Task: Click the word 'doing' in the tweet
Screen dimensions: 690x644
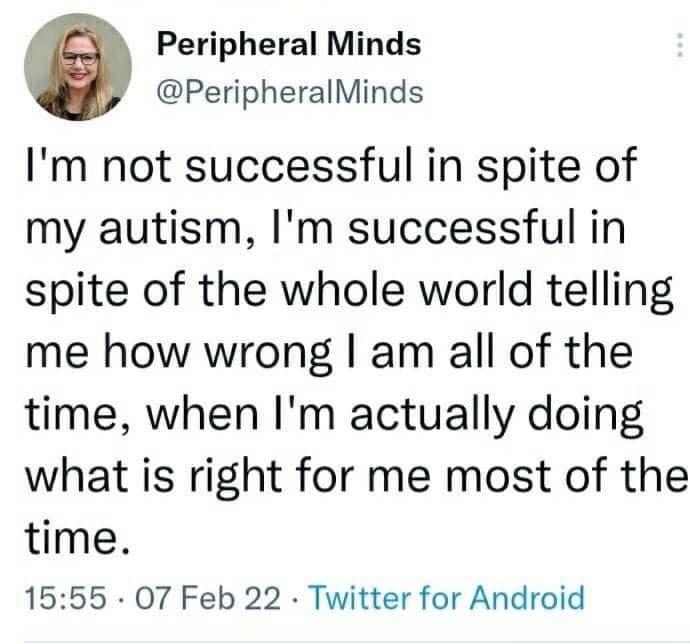Action: pyautogui.click(x=586, y=416)
